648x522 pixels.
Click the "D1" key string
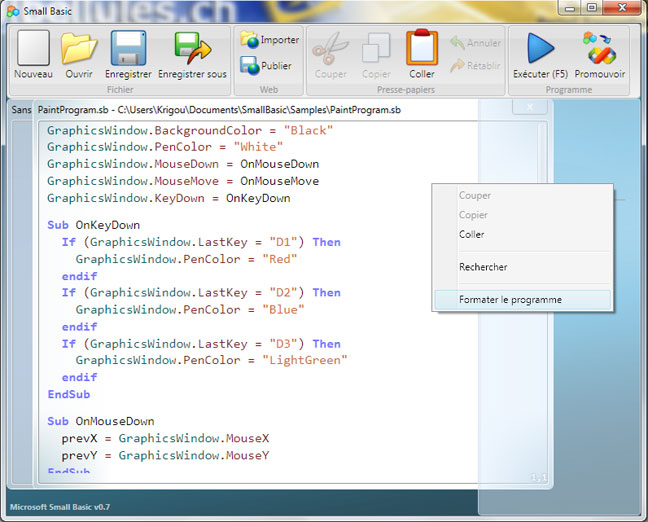[x=283, y=242]
